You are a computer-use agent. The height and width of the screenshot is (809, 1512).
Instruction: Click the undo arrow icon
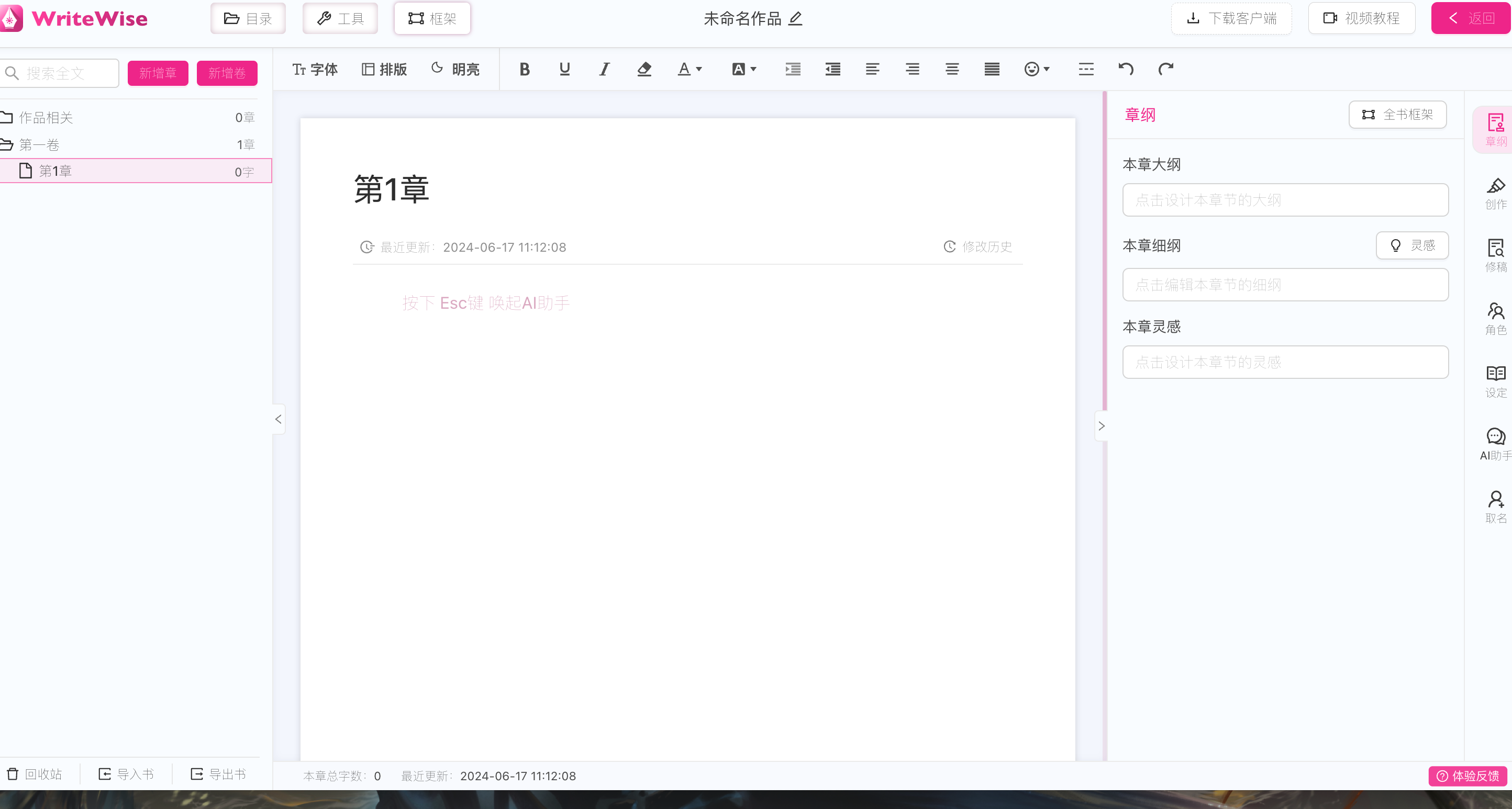1125,69
